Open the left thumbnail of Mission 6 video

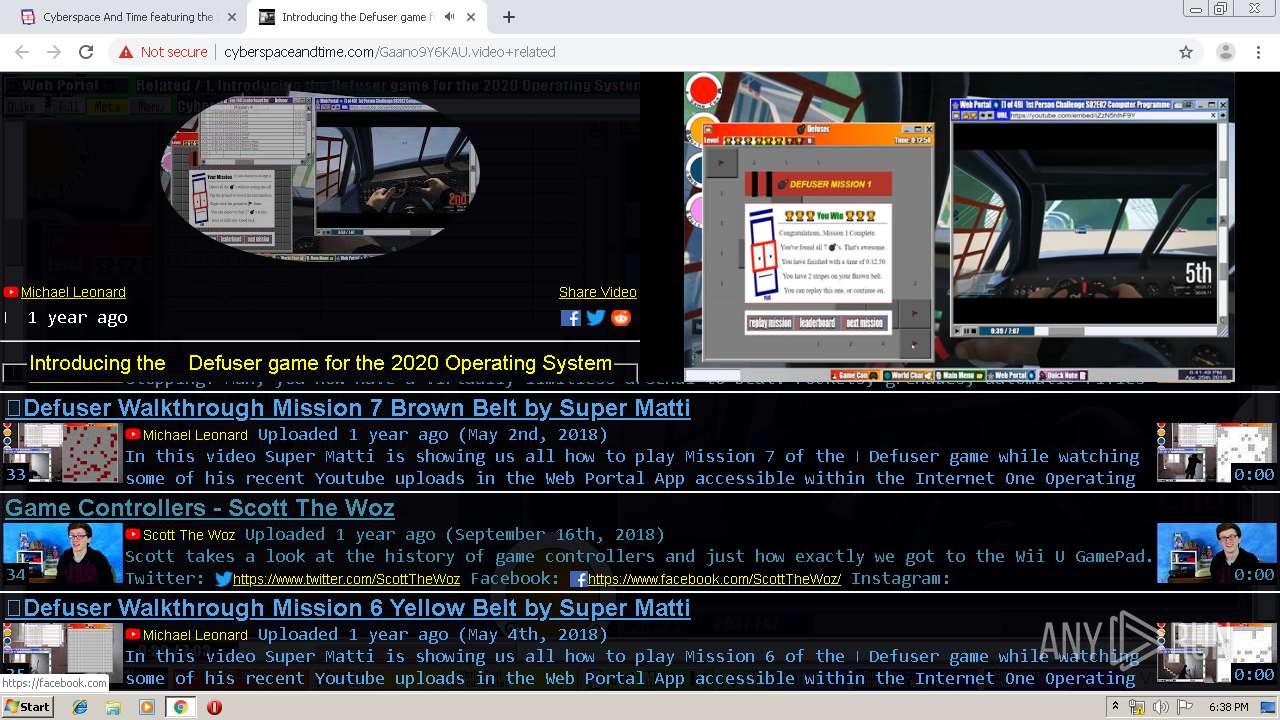coord(62,653)
